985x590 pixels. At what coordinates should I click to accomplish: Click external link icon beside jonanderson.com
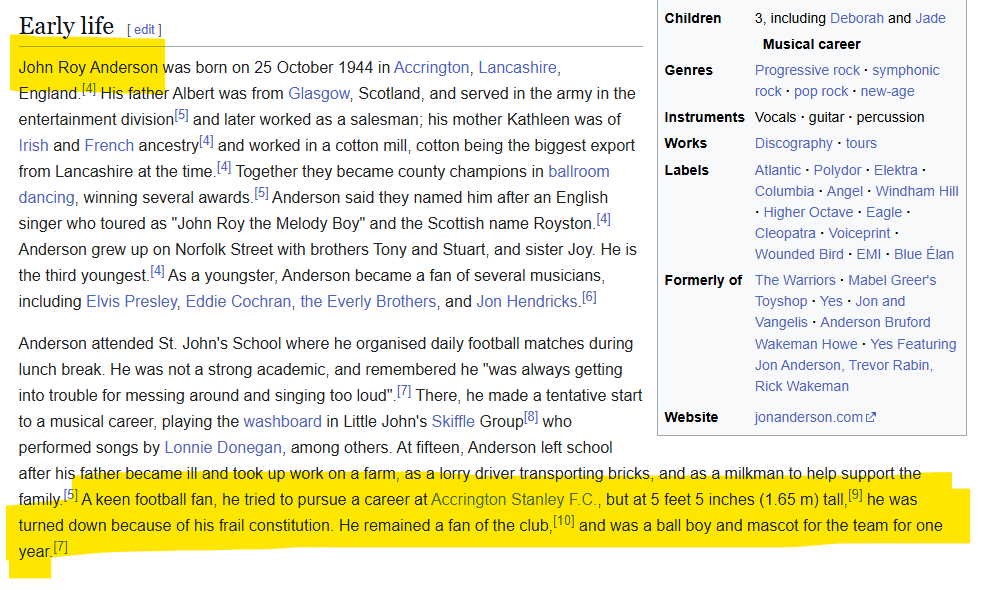point(871,417)
